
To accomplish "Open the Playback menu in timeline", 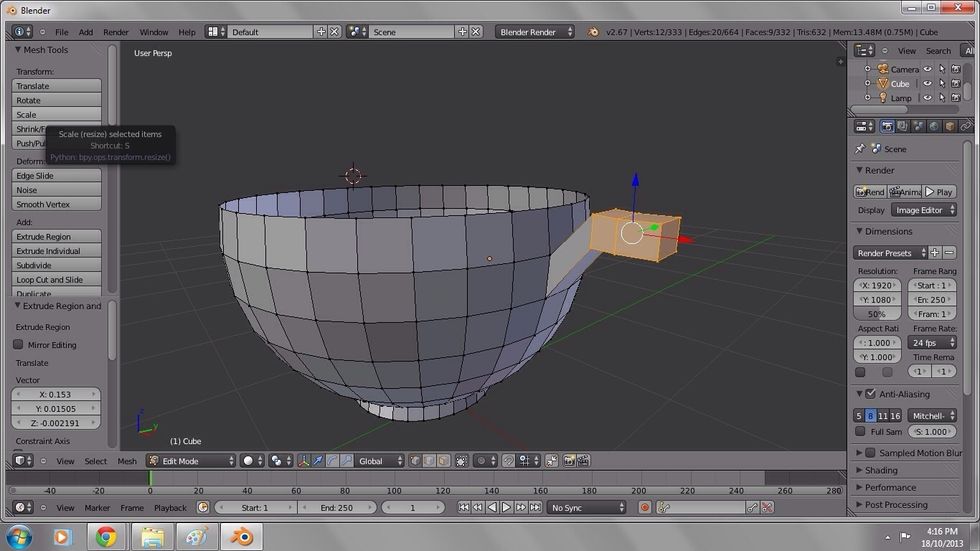I will (x=170, y=508).
